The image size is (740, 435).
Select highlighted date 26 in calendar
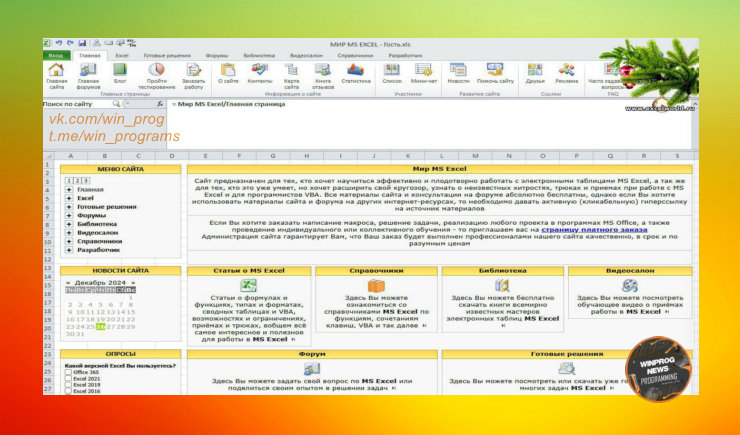coord(100,326)
